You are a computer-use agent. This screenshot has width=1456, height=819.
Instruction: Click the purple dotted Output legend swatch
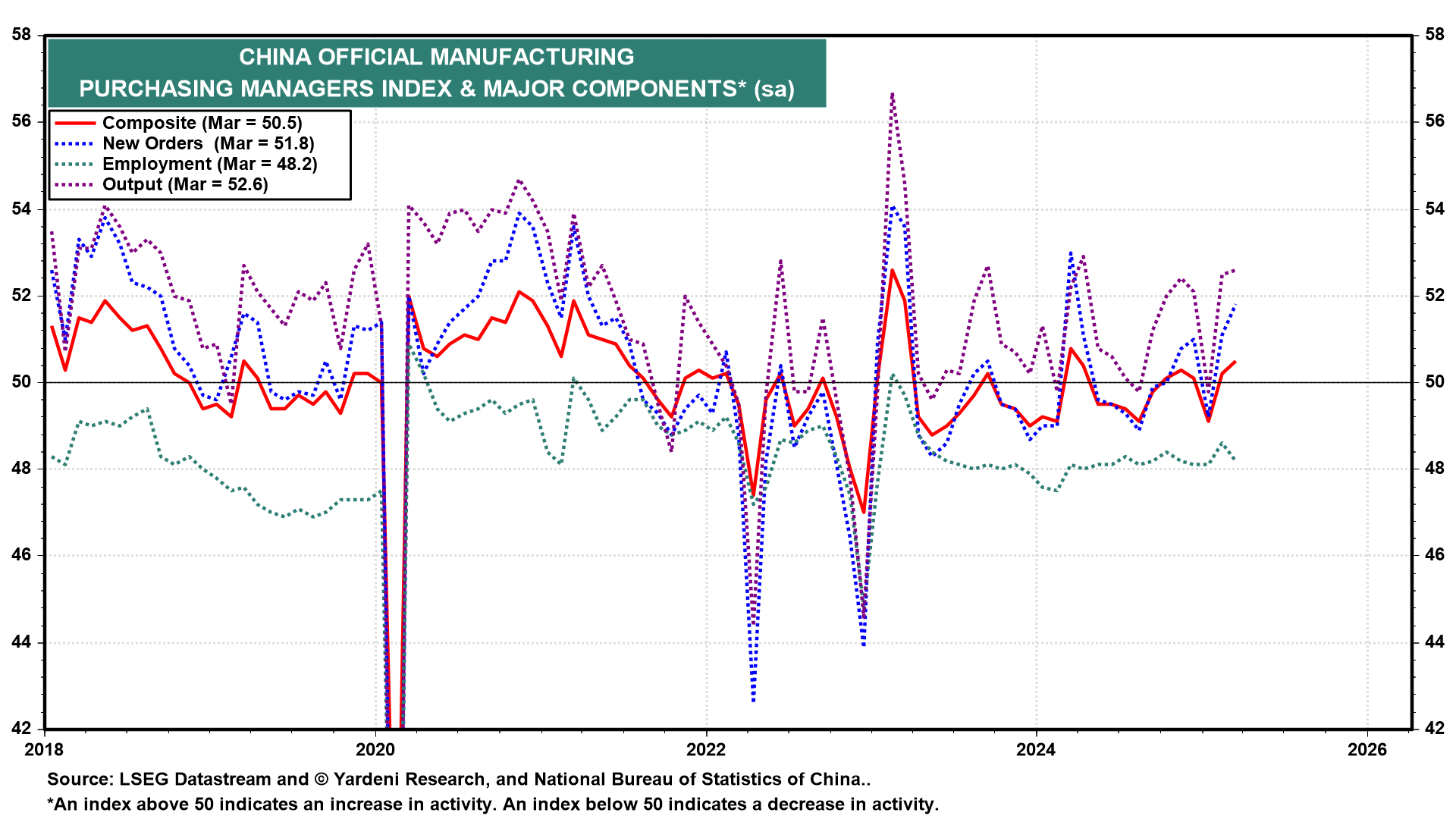(74, 184)
